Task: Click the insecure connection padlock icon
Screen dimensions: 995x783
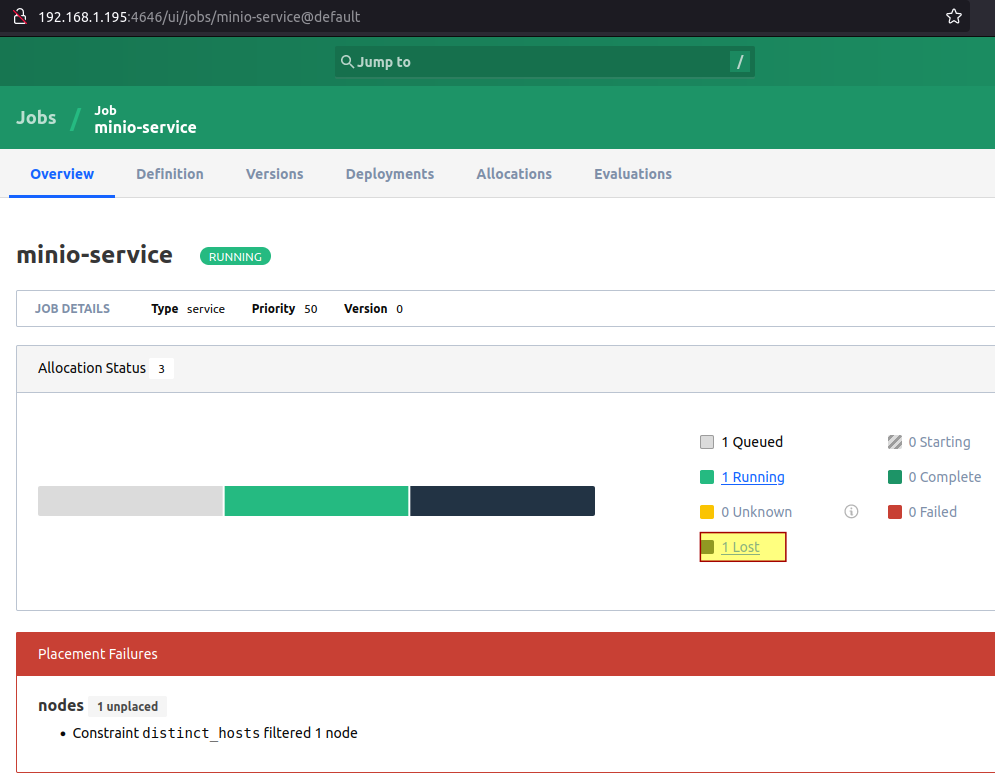Action: coord(20,16)
